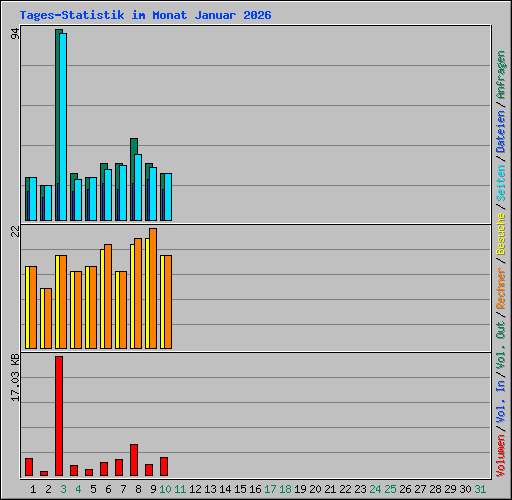This screenshot has width=512, height=500.
Task: Click the tallest orange Rechner bar for day 9
Action: pyautogui.click(x=153, y=288)
